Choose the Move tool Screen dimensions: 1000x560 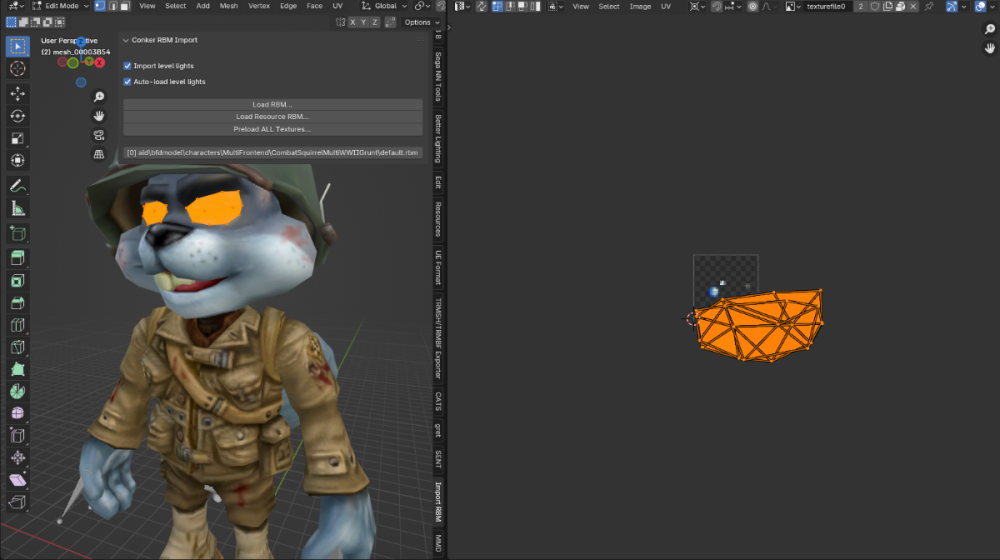tap(17, 94)
